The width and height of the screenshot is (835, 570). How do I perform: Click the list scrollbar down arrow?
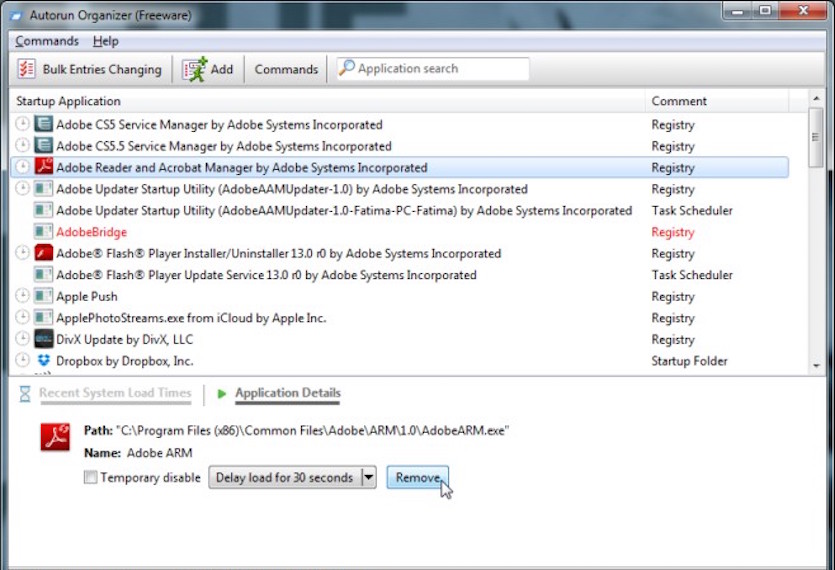816,365
